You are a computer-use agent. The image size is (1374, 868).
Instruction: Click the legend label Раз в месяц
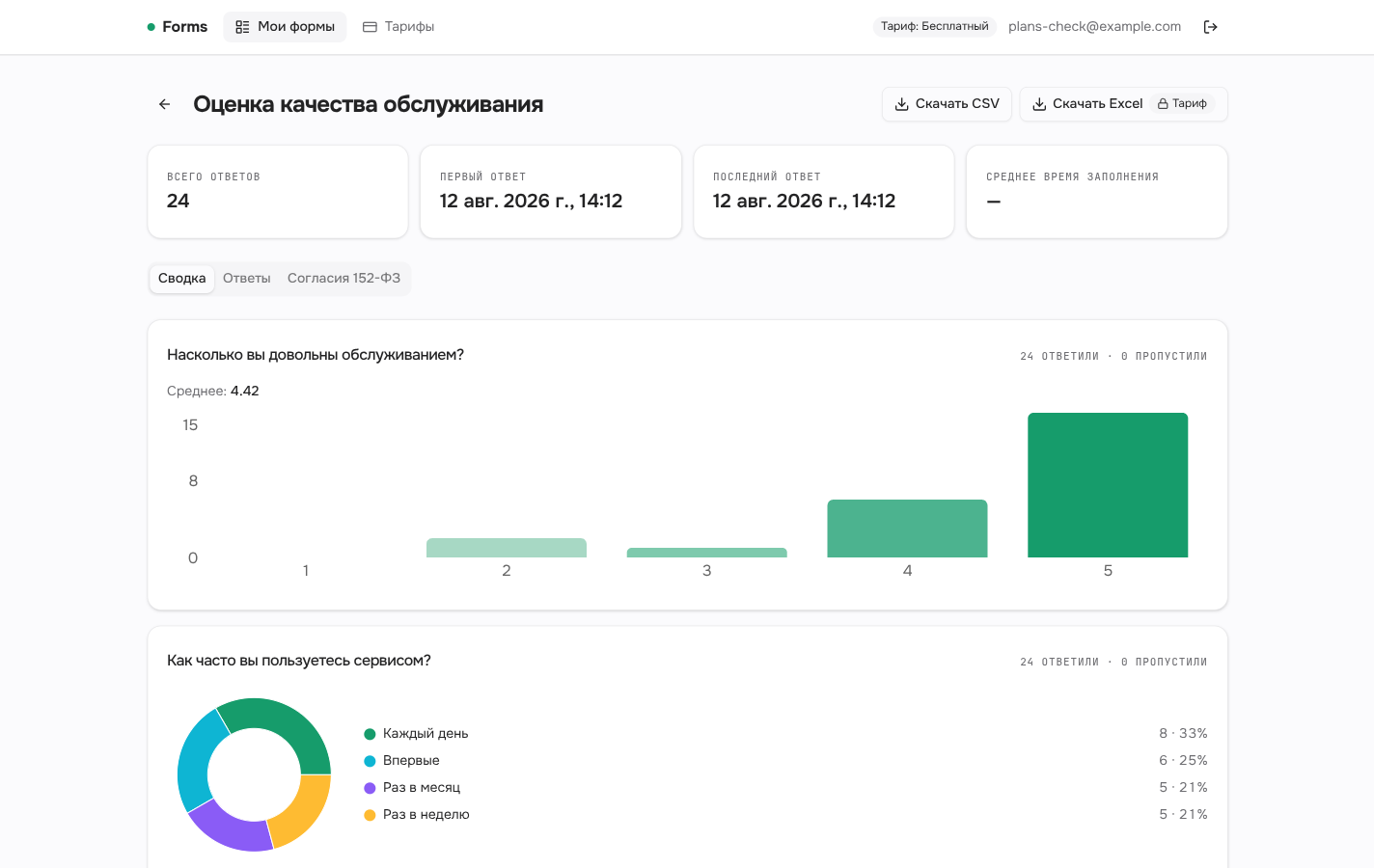pos(422,788)
